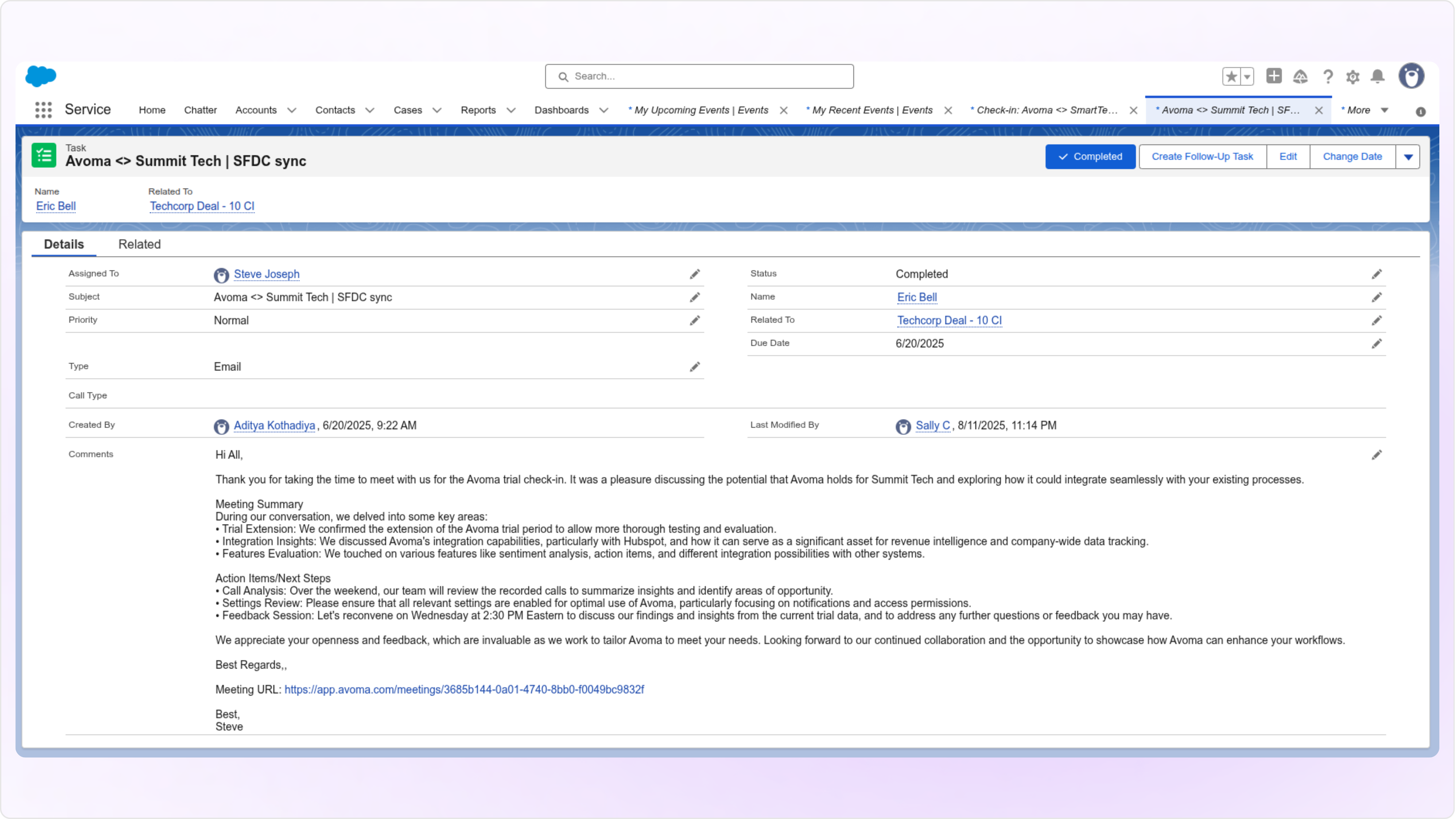Image resolution: width=1456 pixels, height=819 pixels.
Task: Switch to My Upcoming Events tab
Action: (x=698, y=110)
